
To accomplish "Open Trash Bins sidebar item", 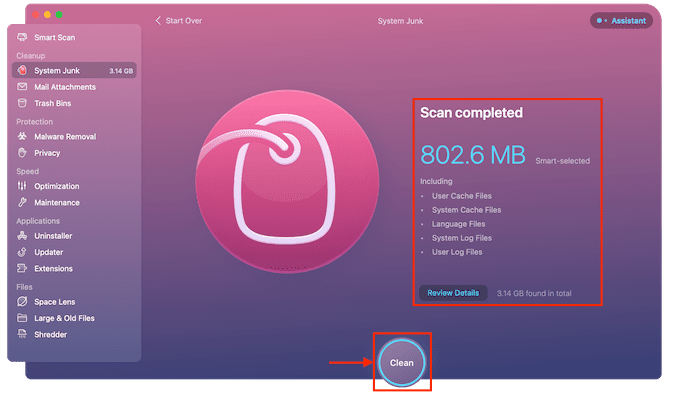I will click(x=74, y=103).
